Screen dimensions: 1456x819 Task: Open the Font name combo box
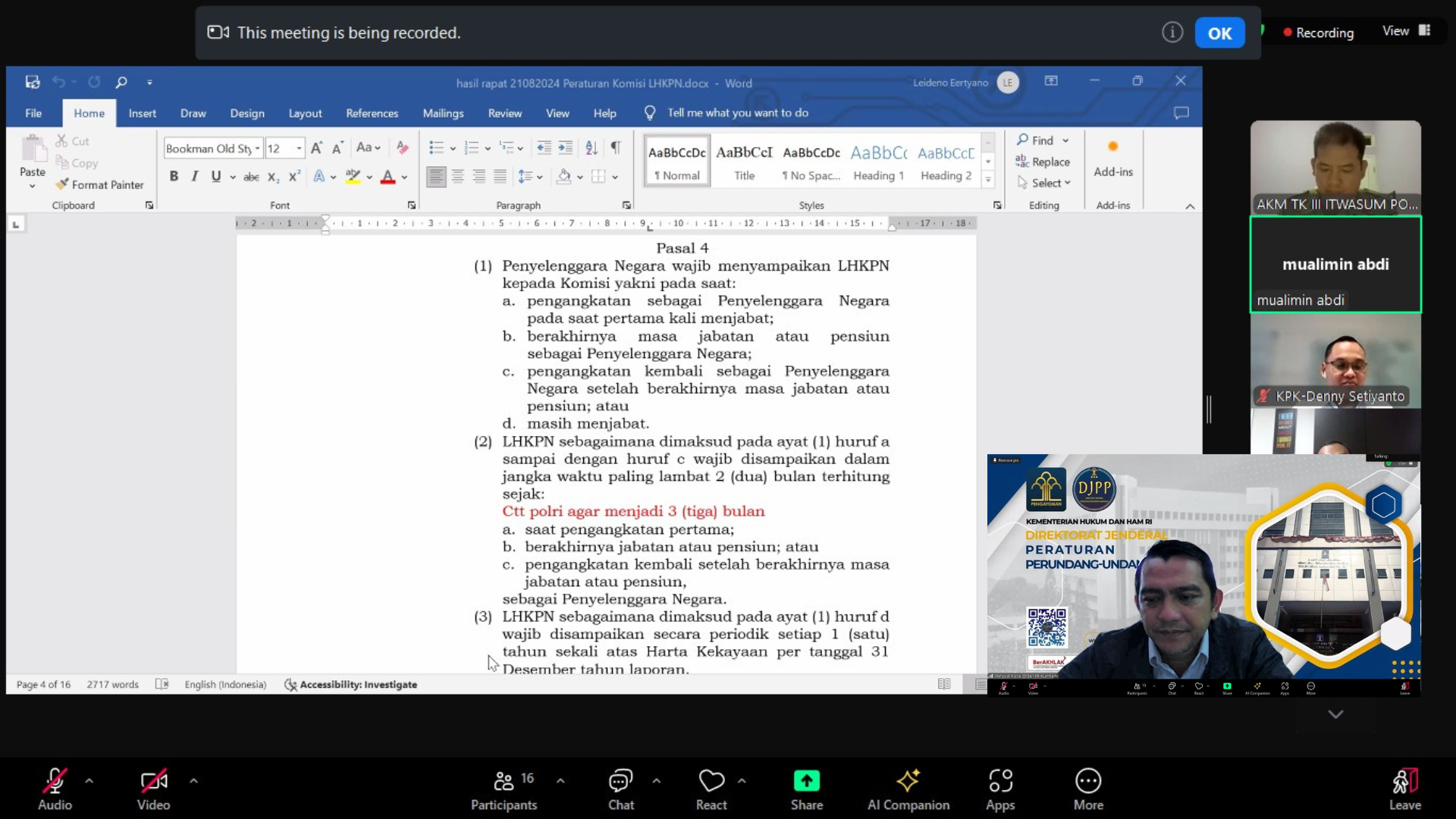click(x=213, y=148)
